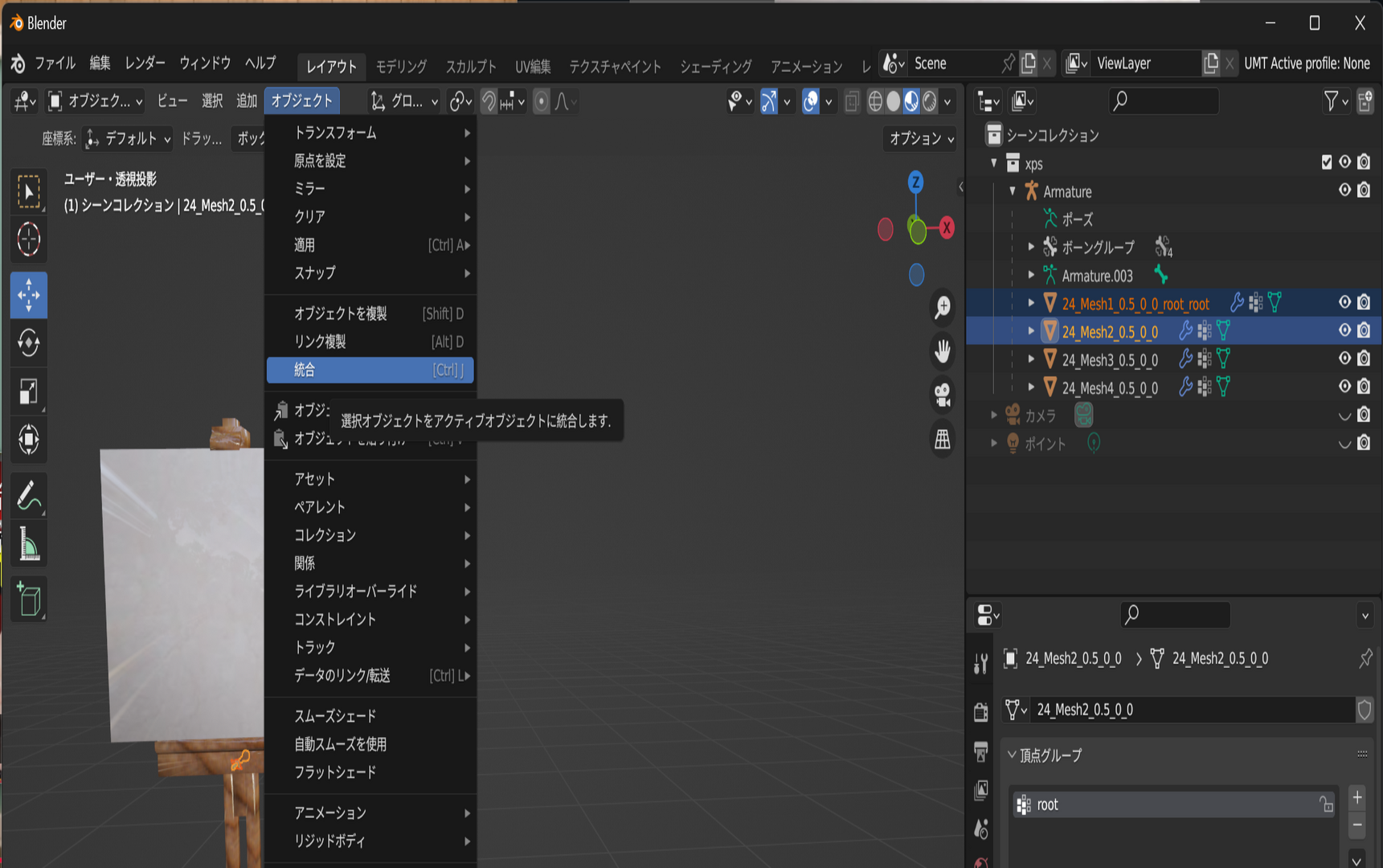Image resolution: width=1383 pixels, height=868 pixels.
Task: Choose オブジェクトを複製 menu entry
Action: 370,313
